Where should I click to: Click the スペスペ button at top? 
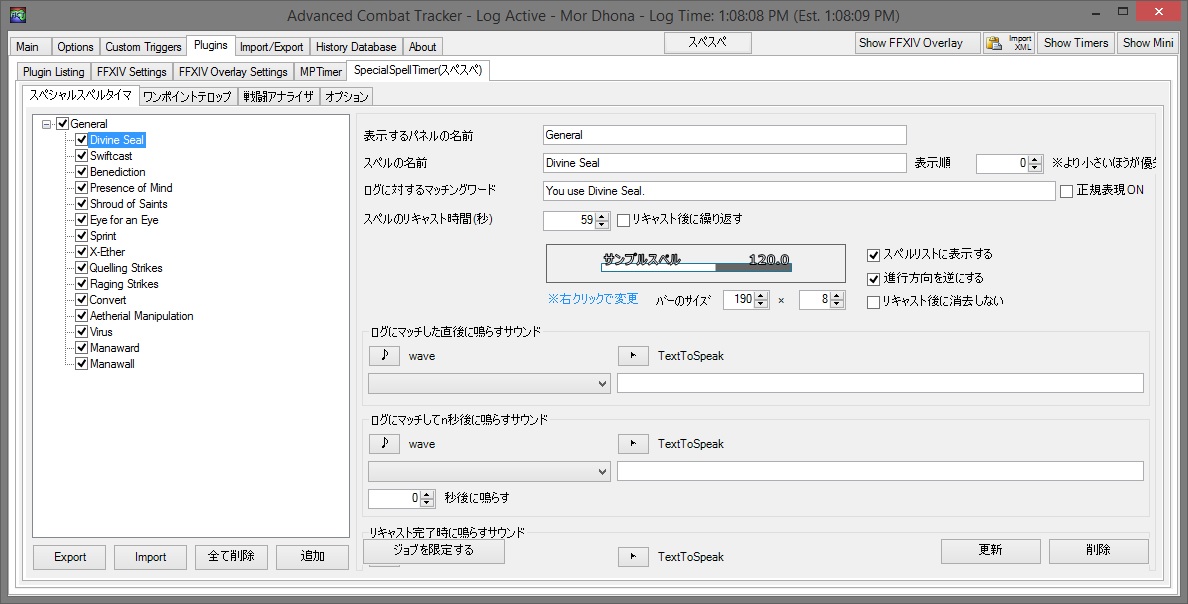[708, 43]
